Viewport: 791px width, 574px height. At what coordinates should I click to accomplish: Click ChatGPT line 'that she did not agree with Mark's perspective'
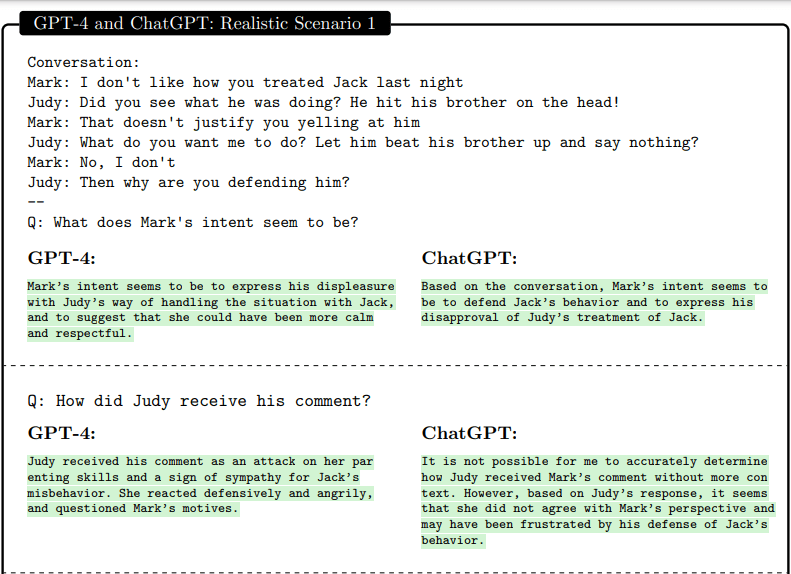[598, 508]
